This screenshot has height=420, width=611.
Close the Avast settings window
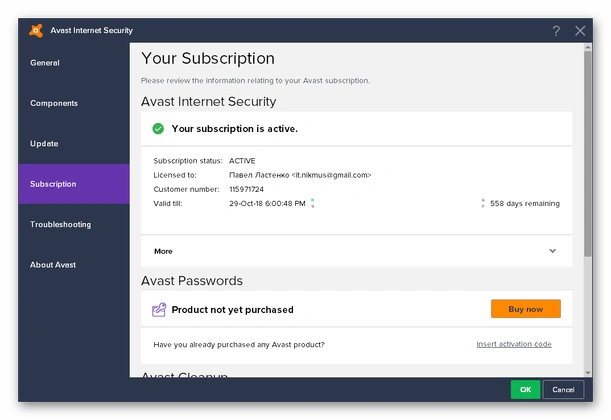(580, 31)
